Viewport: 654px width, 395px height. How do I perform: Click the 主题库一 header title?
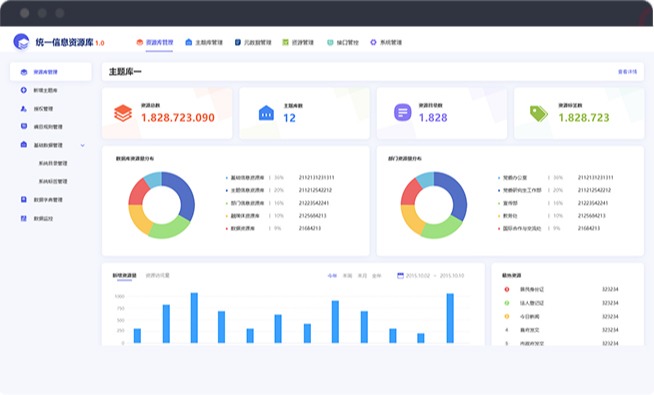(x=125, y=72)
